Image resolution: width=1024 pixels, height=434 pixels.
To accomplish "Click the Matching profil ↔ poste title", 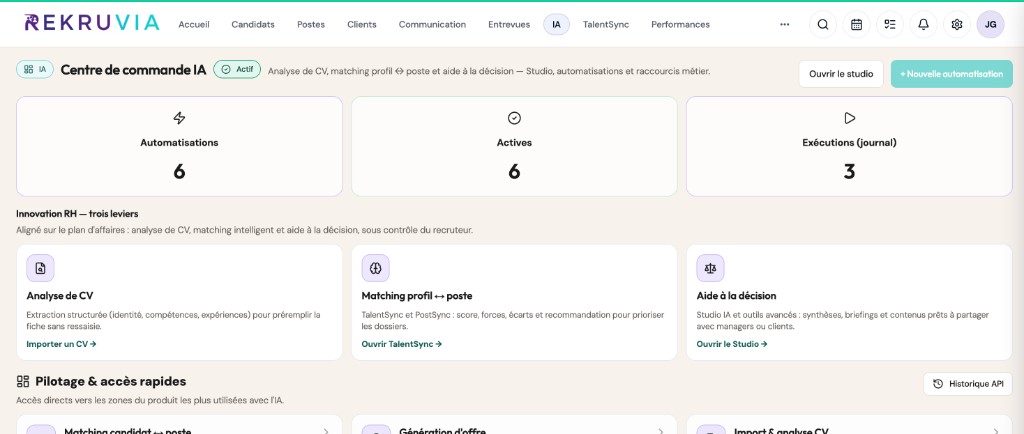I will point(417,296).
